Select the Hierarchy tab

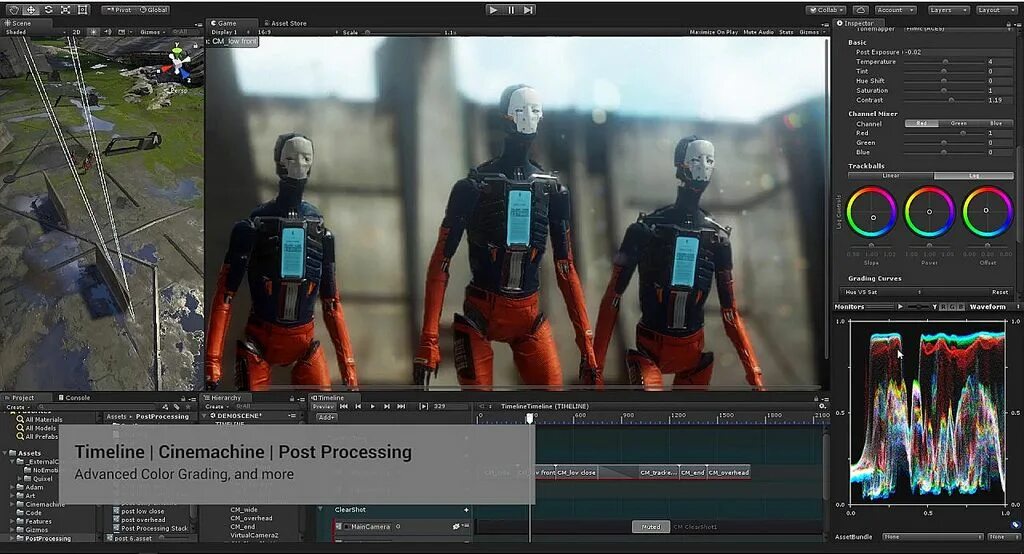click(x=223, y=397)
